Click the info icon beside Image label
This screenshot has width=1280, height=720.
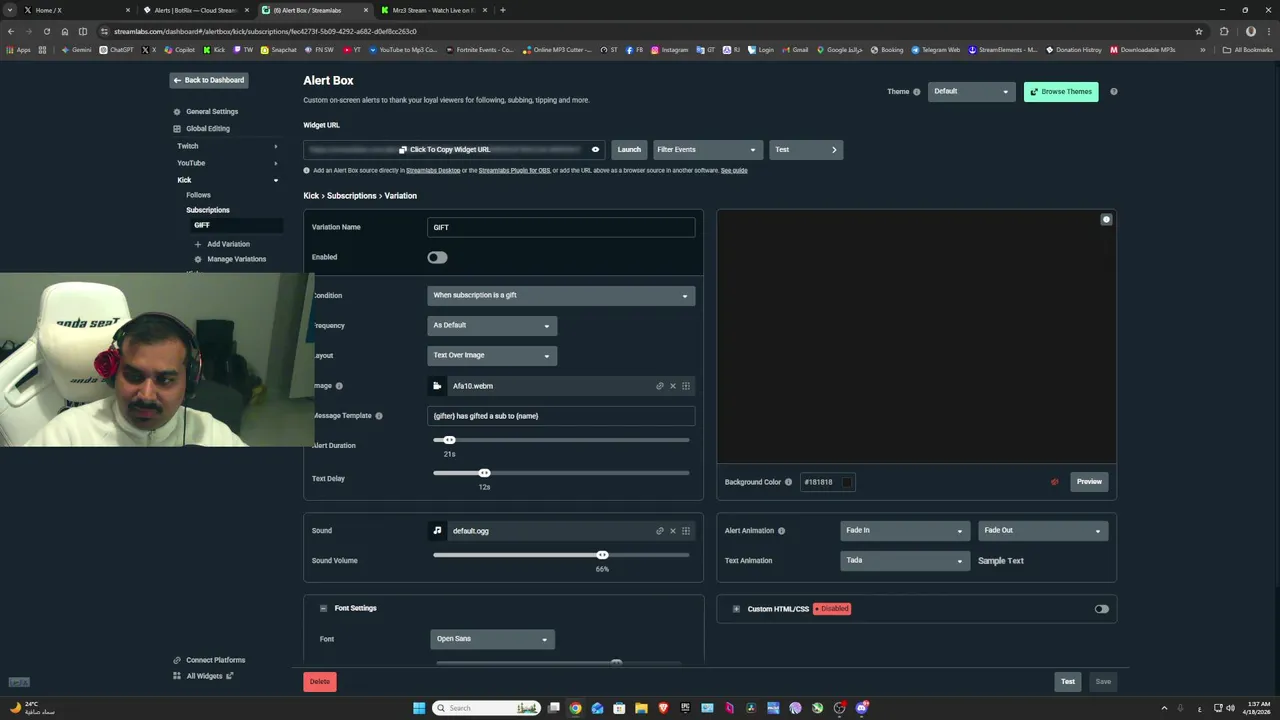[x=339, y=386]
